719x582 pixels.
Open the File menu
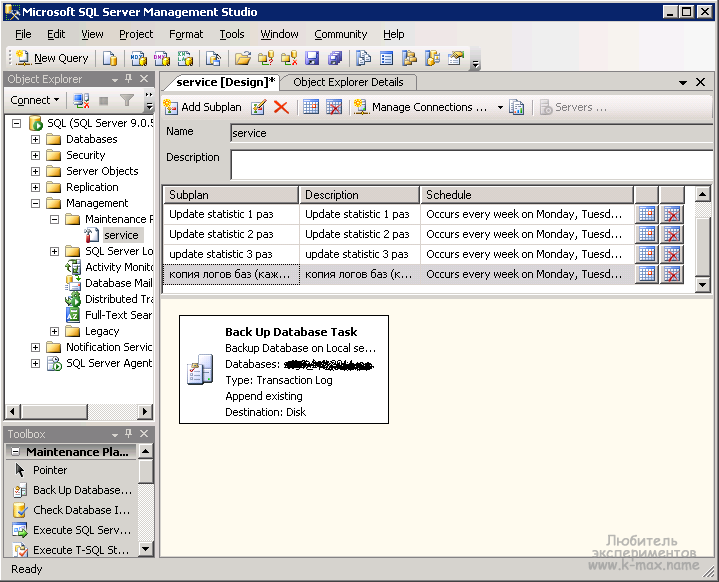tap(23, 34)
